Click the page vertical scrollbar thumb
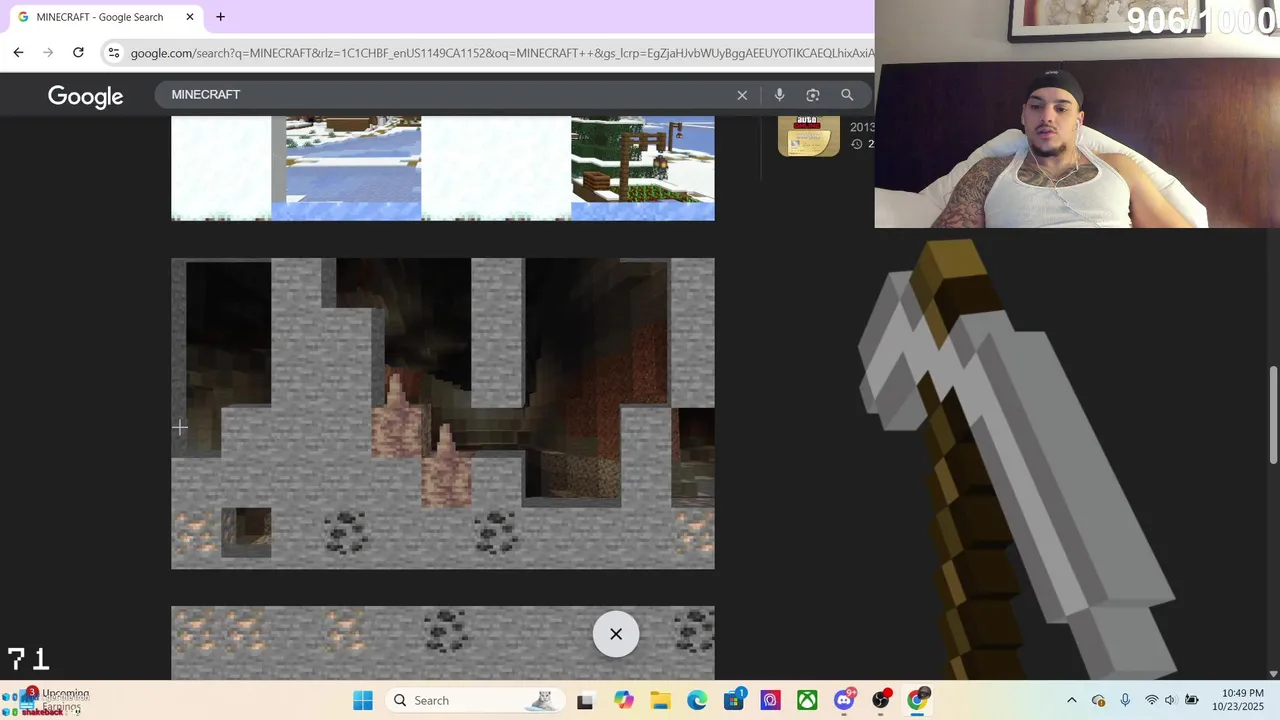 point(1273,416)
